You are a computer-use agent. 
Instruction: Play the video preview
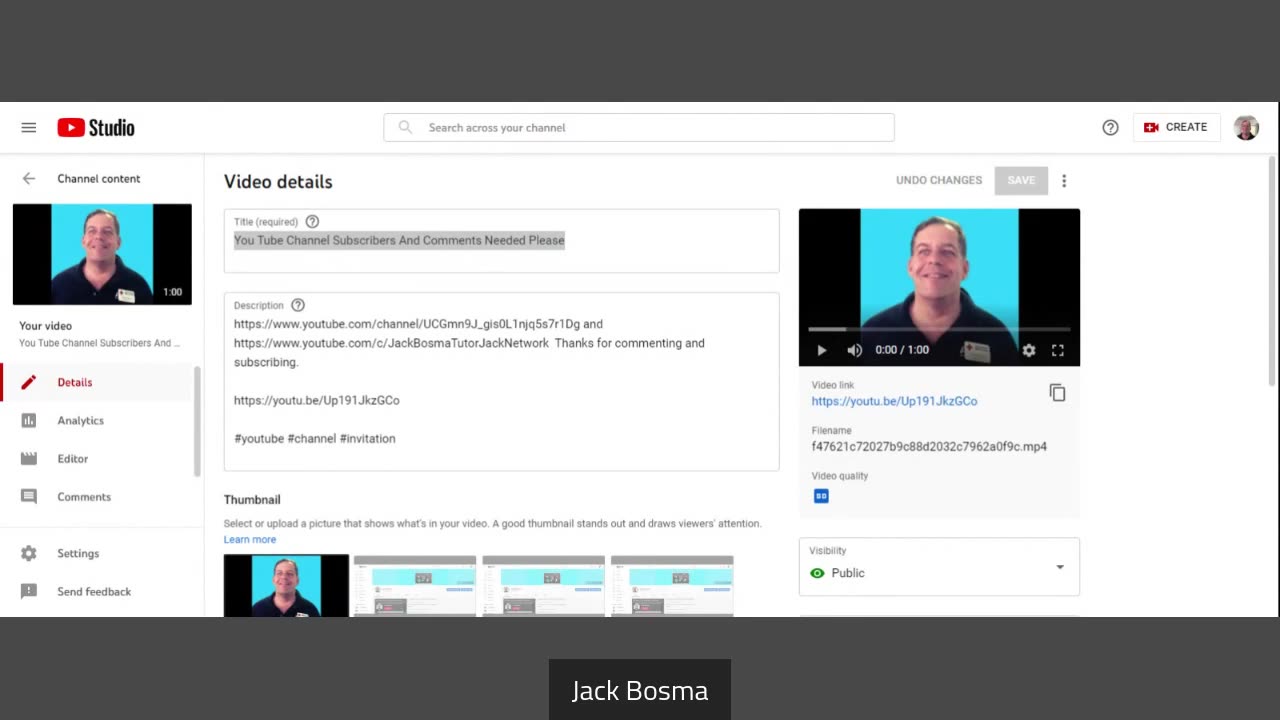(822, 350)
